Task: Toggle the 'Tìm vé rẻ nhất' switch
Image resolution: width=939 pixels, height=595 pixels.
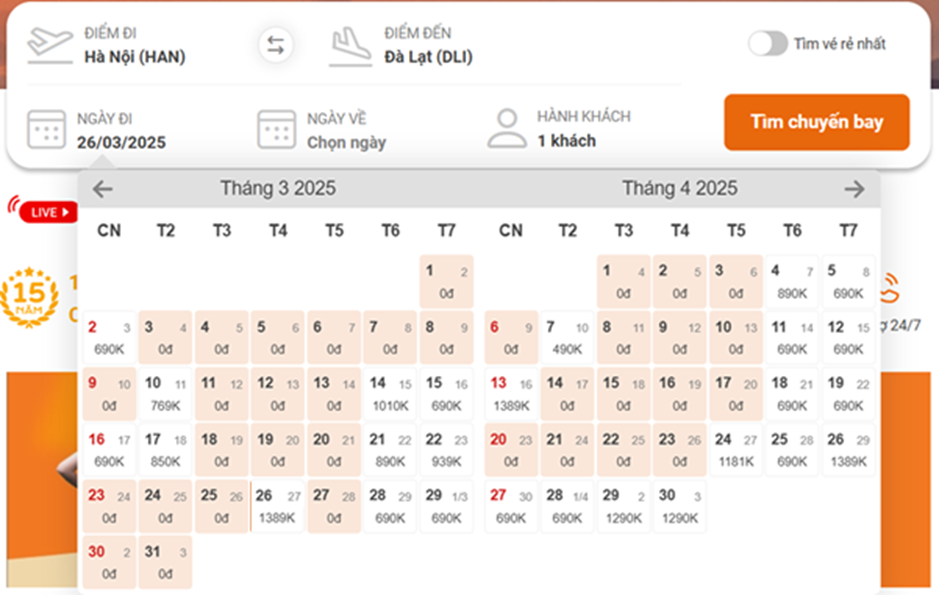Action: 768,43
